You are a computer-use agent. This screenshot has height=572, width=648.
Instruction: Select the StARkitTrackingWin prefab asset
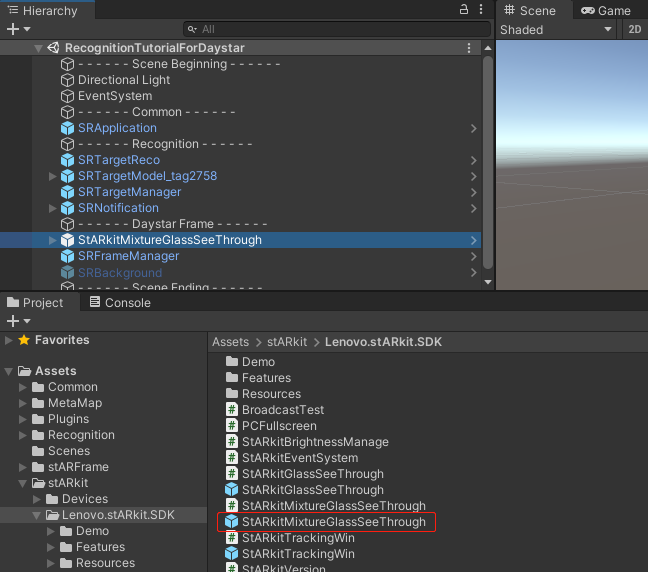[x=298, y=554]
